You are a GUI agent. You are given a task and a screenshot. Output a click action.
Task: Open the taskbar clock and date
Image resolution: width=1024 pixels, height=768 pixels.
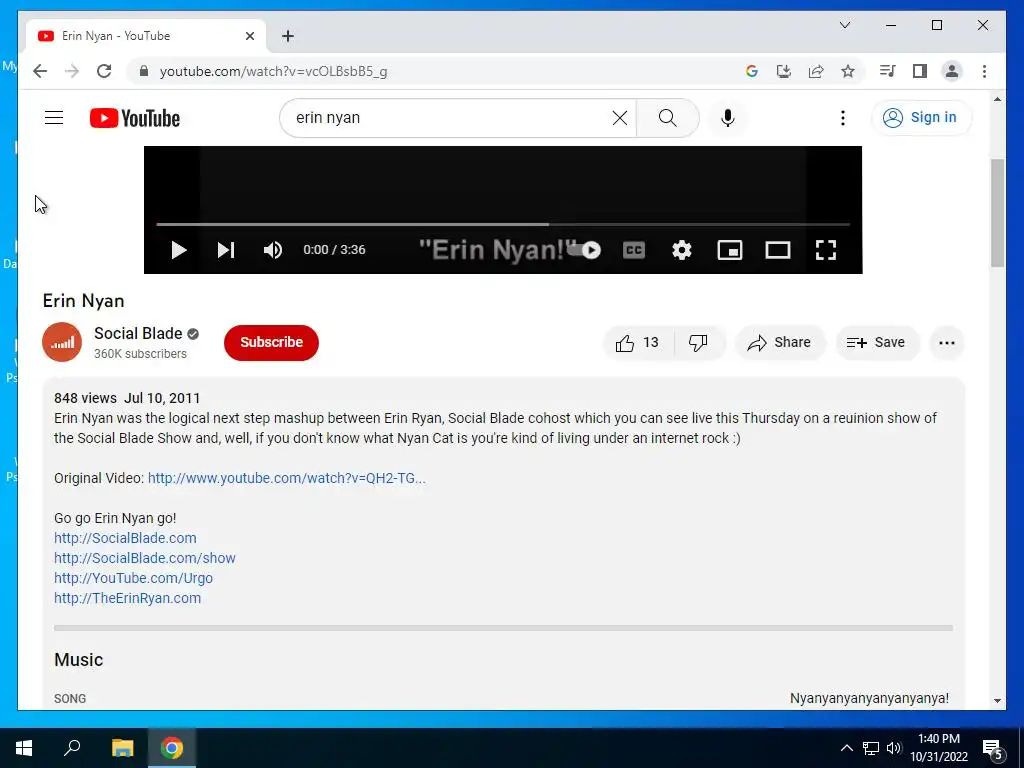(939, 748)
